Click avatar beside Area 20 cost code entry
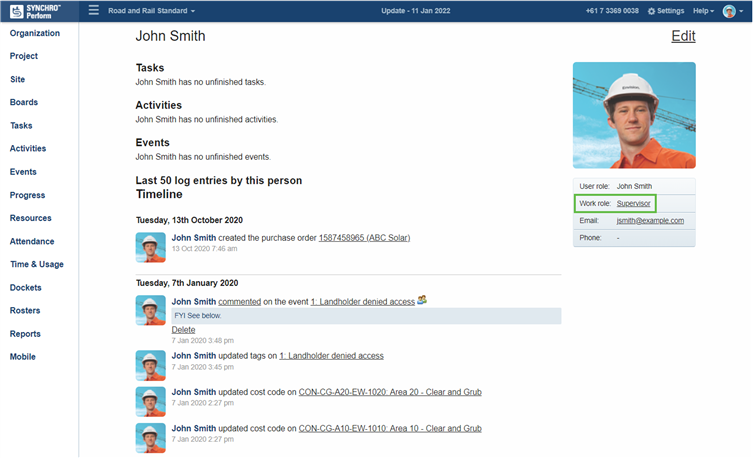Screen dimensions: 753x458 [151, 401]
